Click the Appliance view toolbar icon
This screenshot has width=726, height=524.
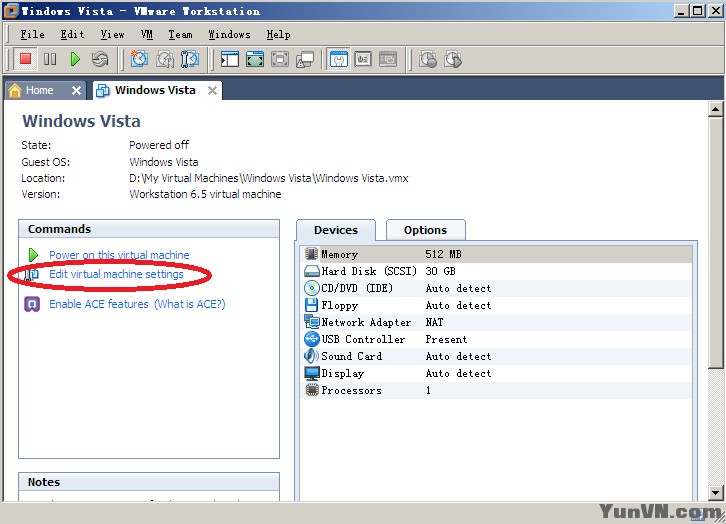click(x=363, y=59)
